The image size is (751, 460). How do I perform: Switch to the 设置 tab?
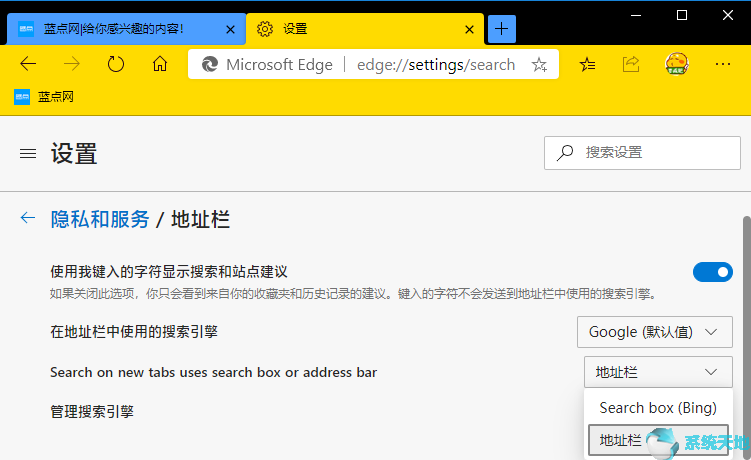tap(365, 29)
